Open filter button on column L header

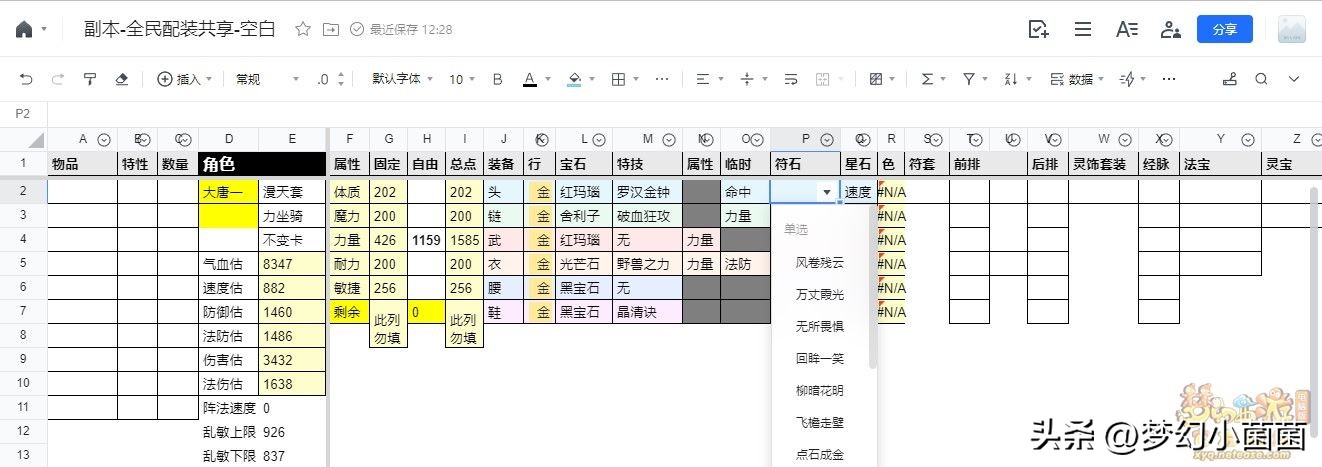(599, 140)
